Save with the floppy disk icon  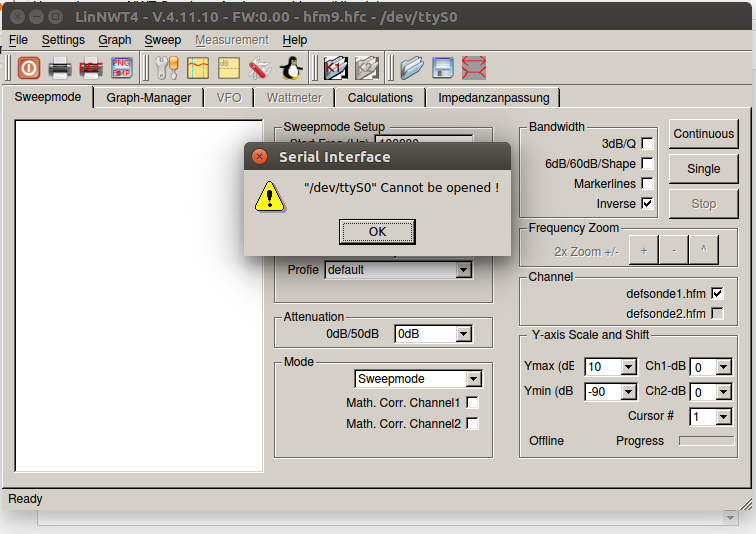(443, 68)
